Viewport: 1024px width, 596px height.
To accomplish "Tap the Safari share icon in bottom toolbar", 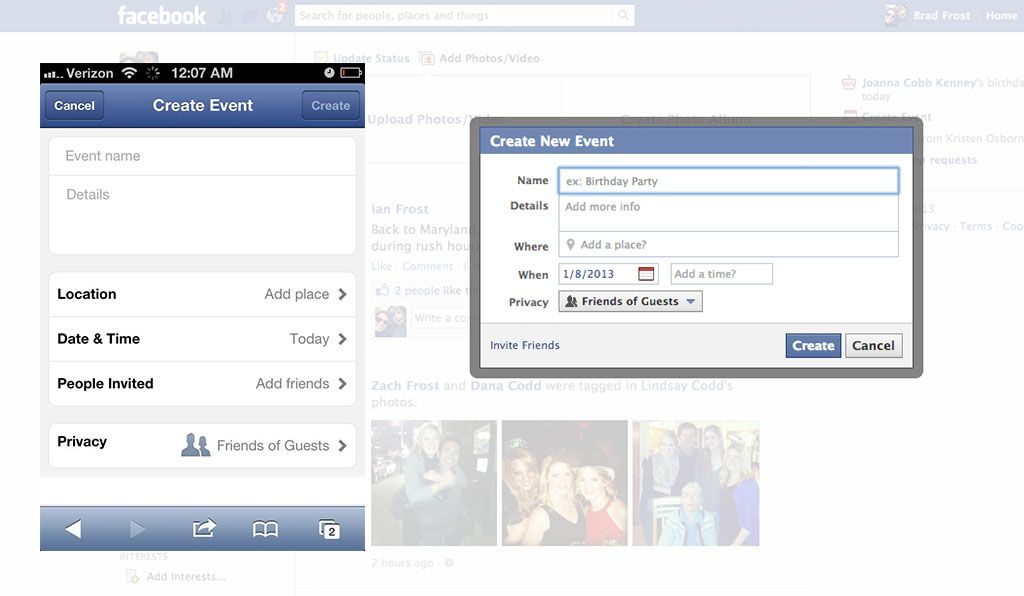I will (203, 530).
